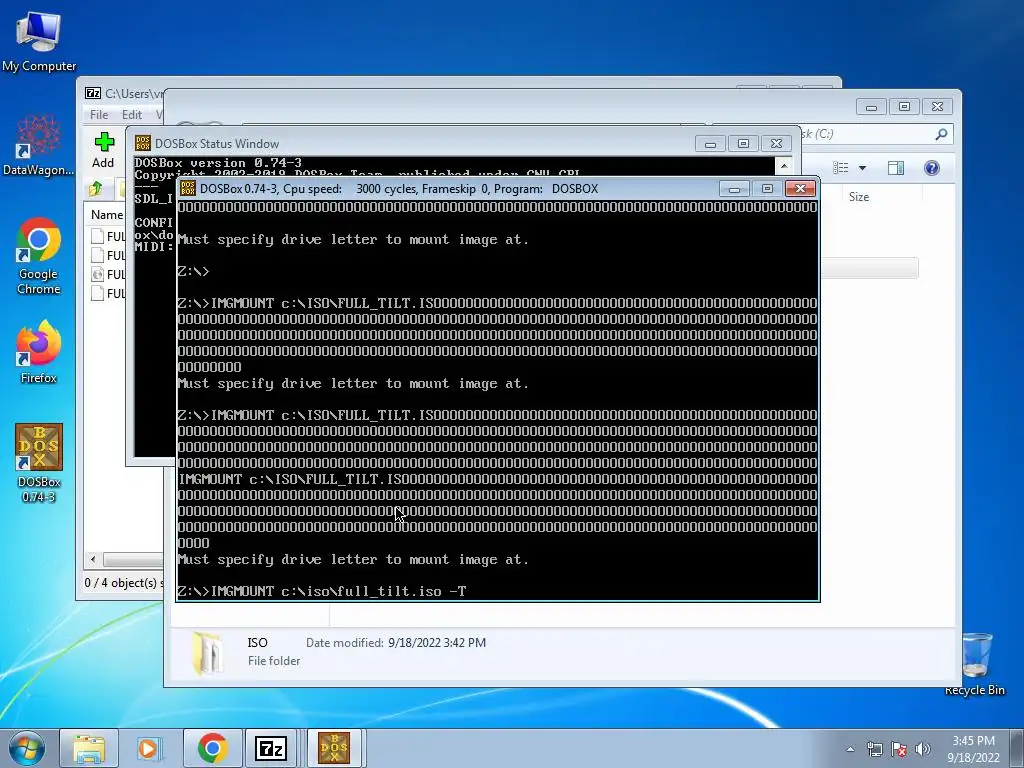Image resolution: width=1024 pixels, height=768 pixels.
Task: Open DataWagon desktop shortcut
Action: [39, 145]
